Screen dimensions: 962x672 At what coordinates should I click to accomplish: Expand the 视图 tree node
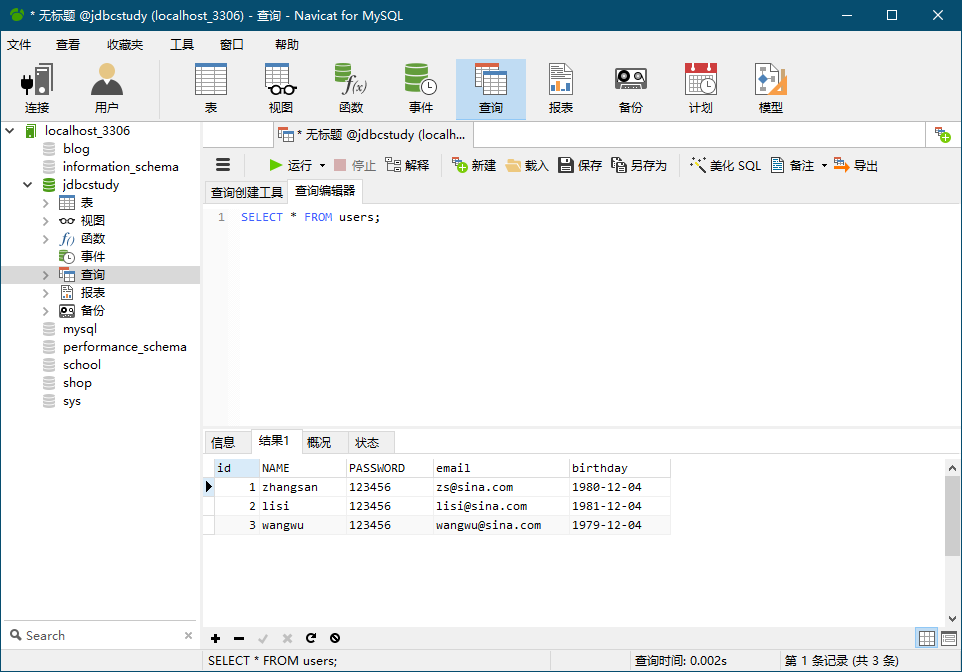click(45, 220)
